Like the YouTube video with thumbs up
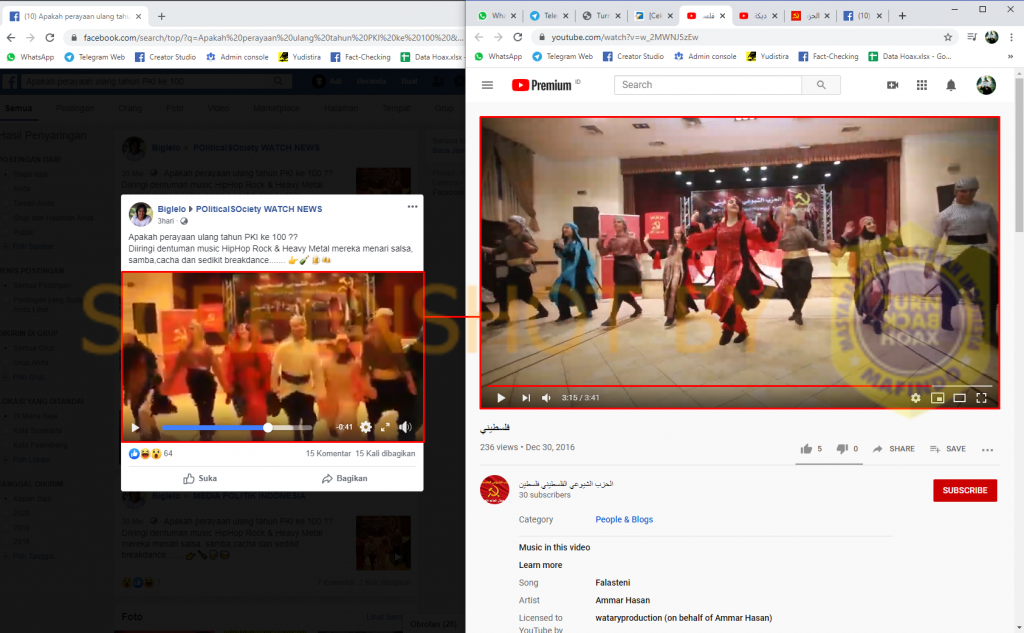 [806, 449]
